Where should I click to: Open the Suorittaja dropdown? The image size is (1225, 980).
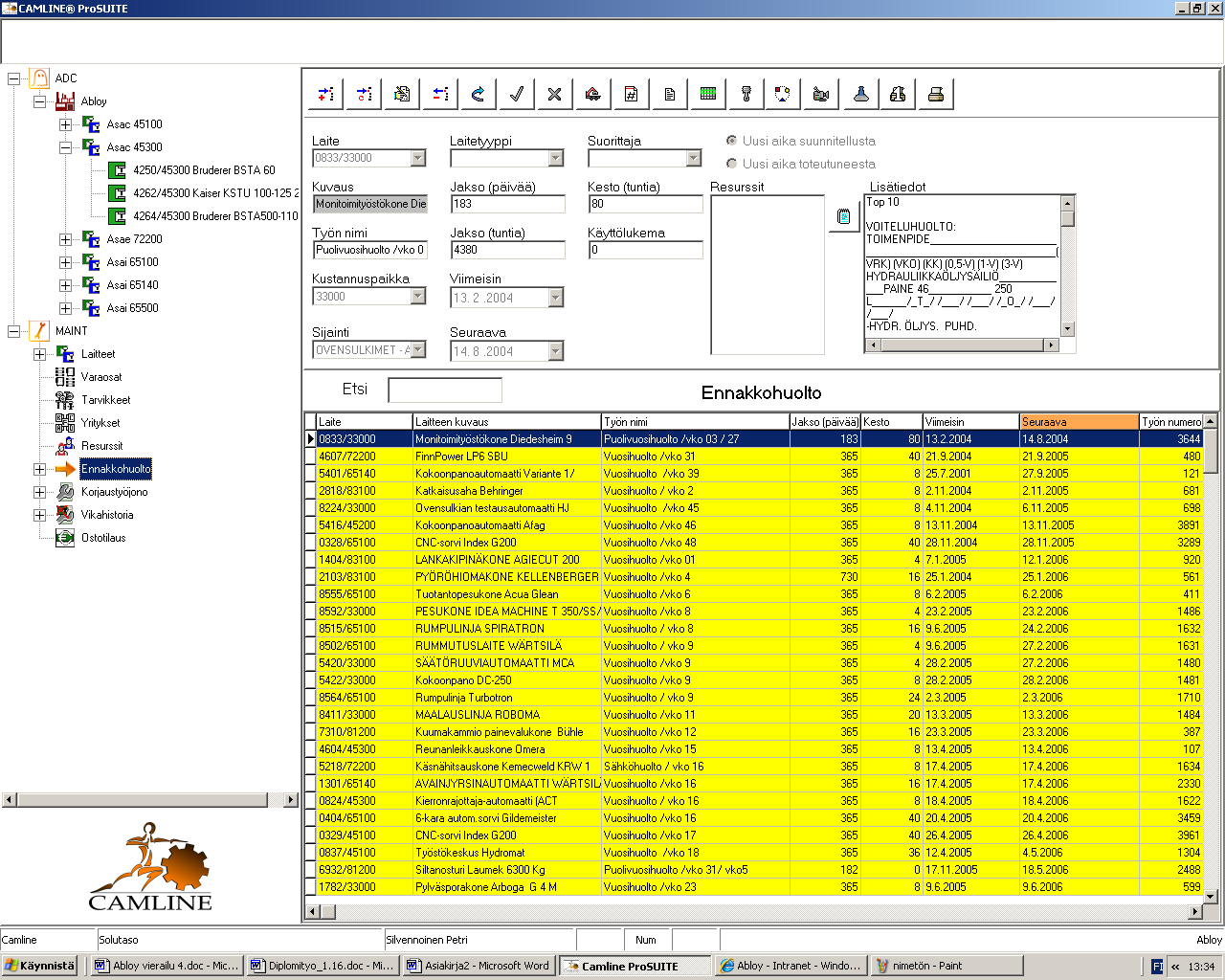click(694, 158)
